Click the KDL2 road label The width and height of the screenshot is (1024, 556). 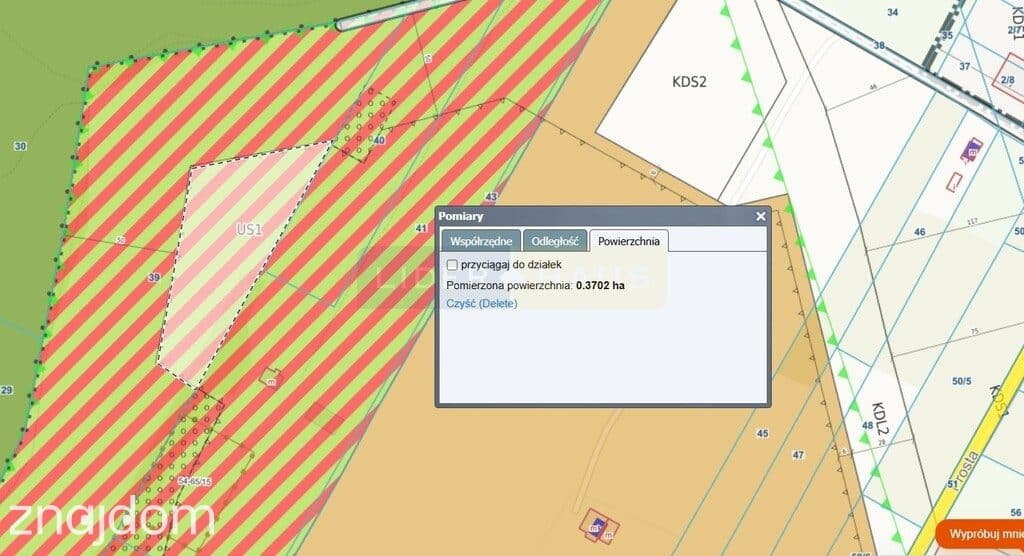[880, 419]
